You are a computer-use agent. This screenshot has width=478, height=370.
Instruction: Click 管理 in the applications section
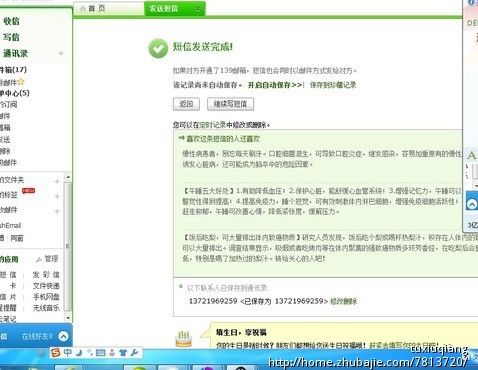tap(51, 259)
